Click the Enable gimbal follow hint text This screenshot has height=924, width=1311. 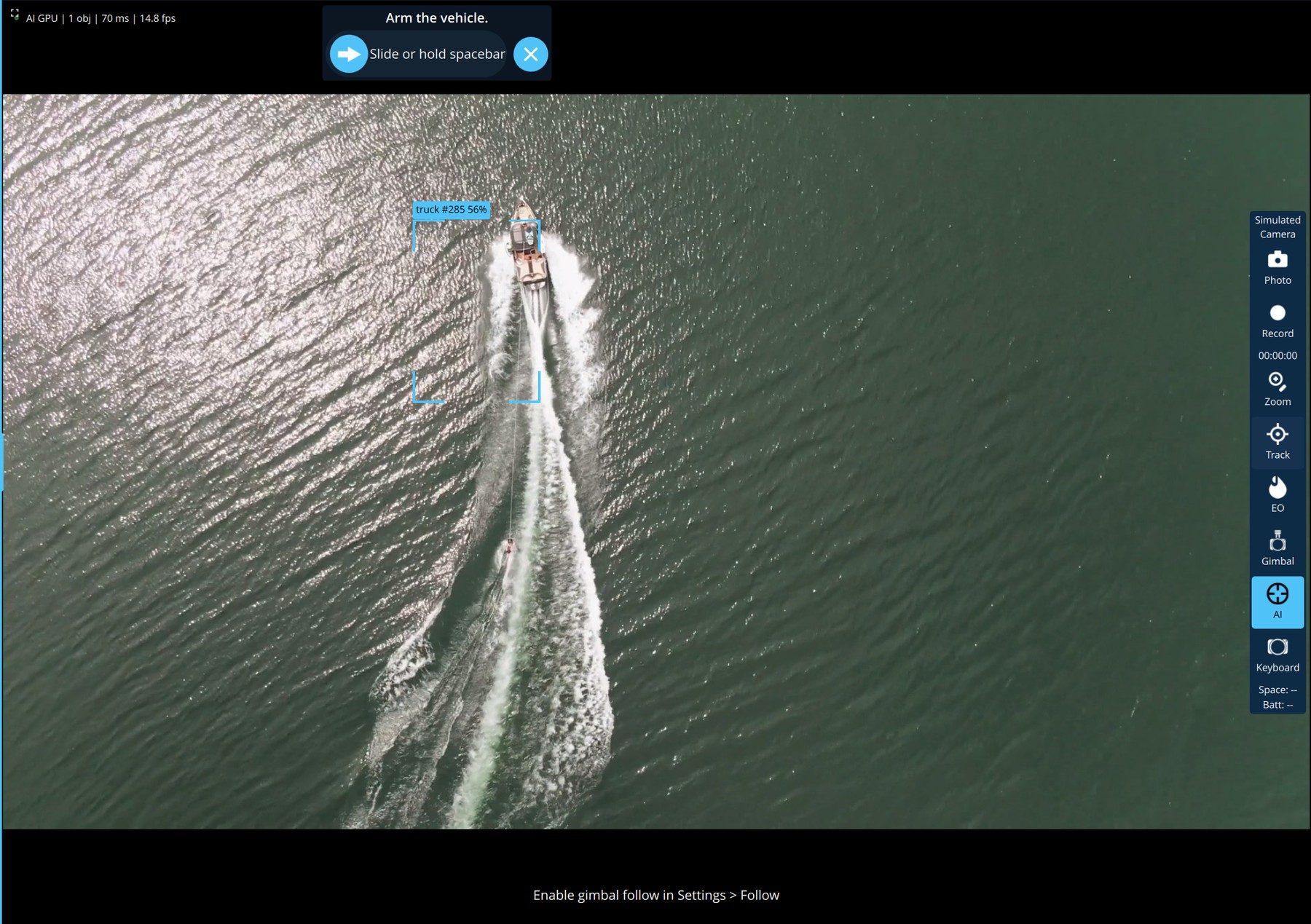(x=655, y=895)
